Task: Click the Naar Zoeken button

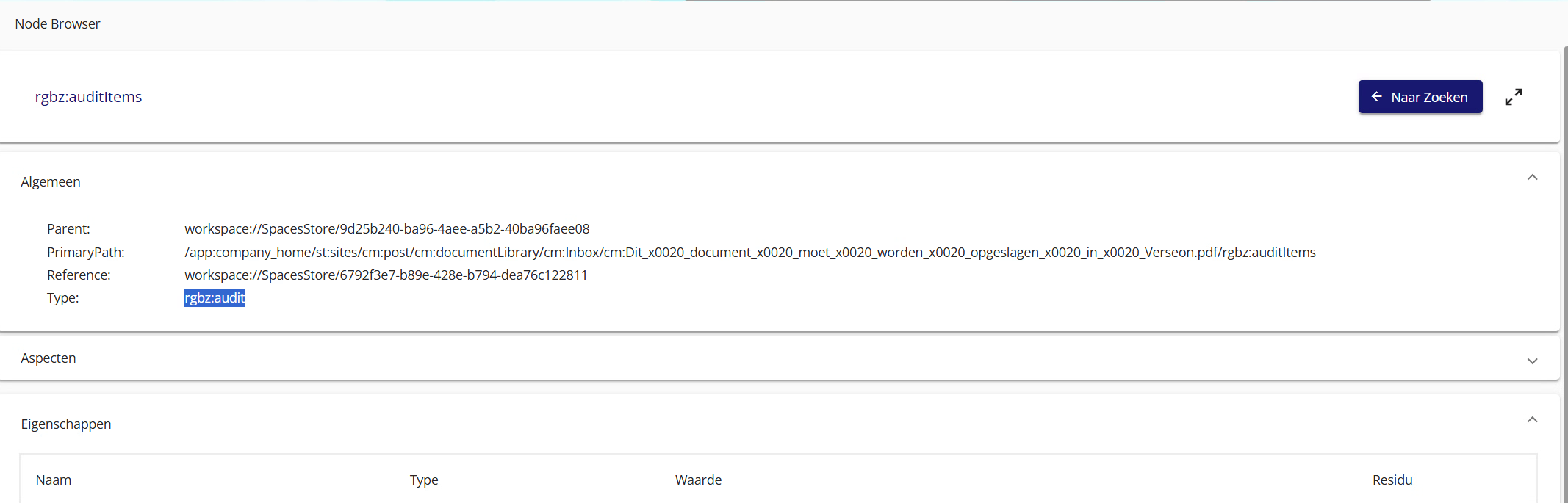Action: coord(1420,97)
